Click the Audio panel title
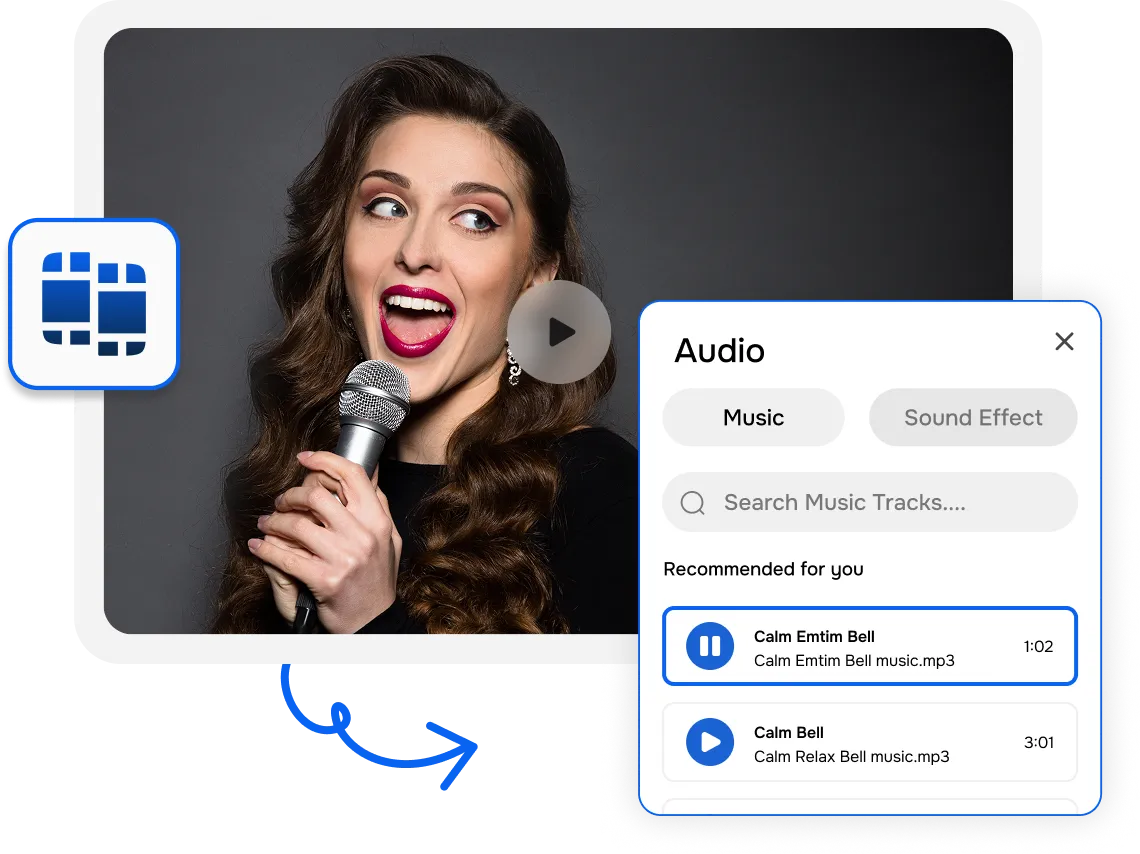Viewport: 1140px width, 854px height. click(x=720, y=350)
